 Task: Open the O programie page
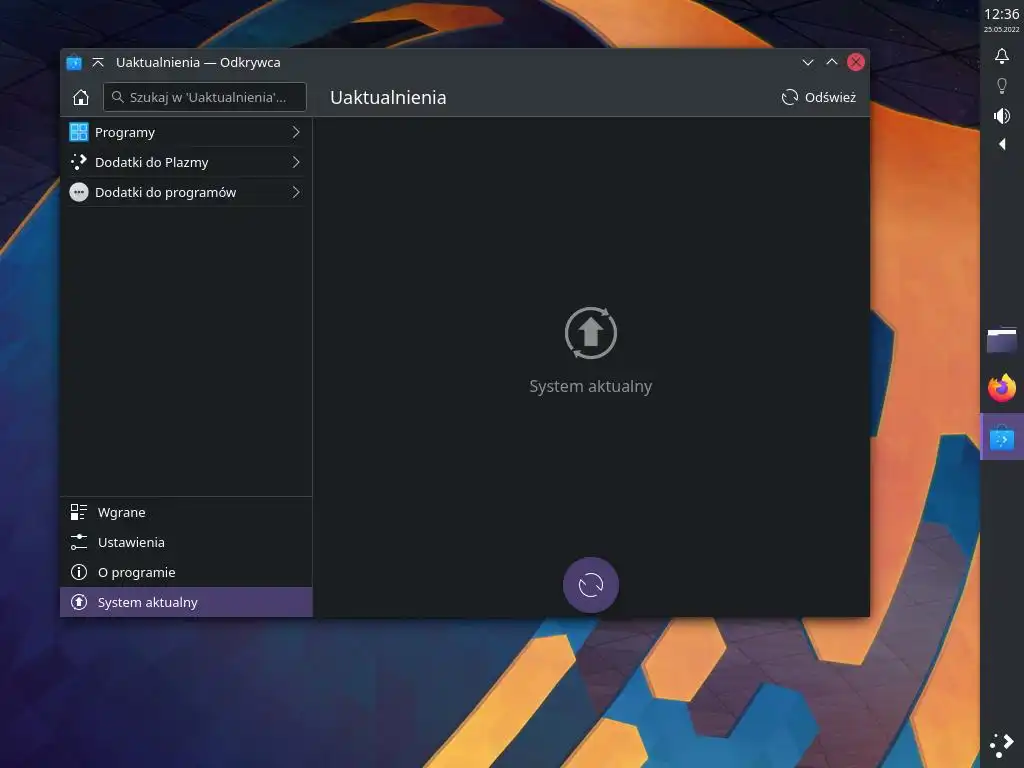point(186,572)
